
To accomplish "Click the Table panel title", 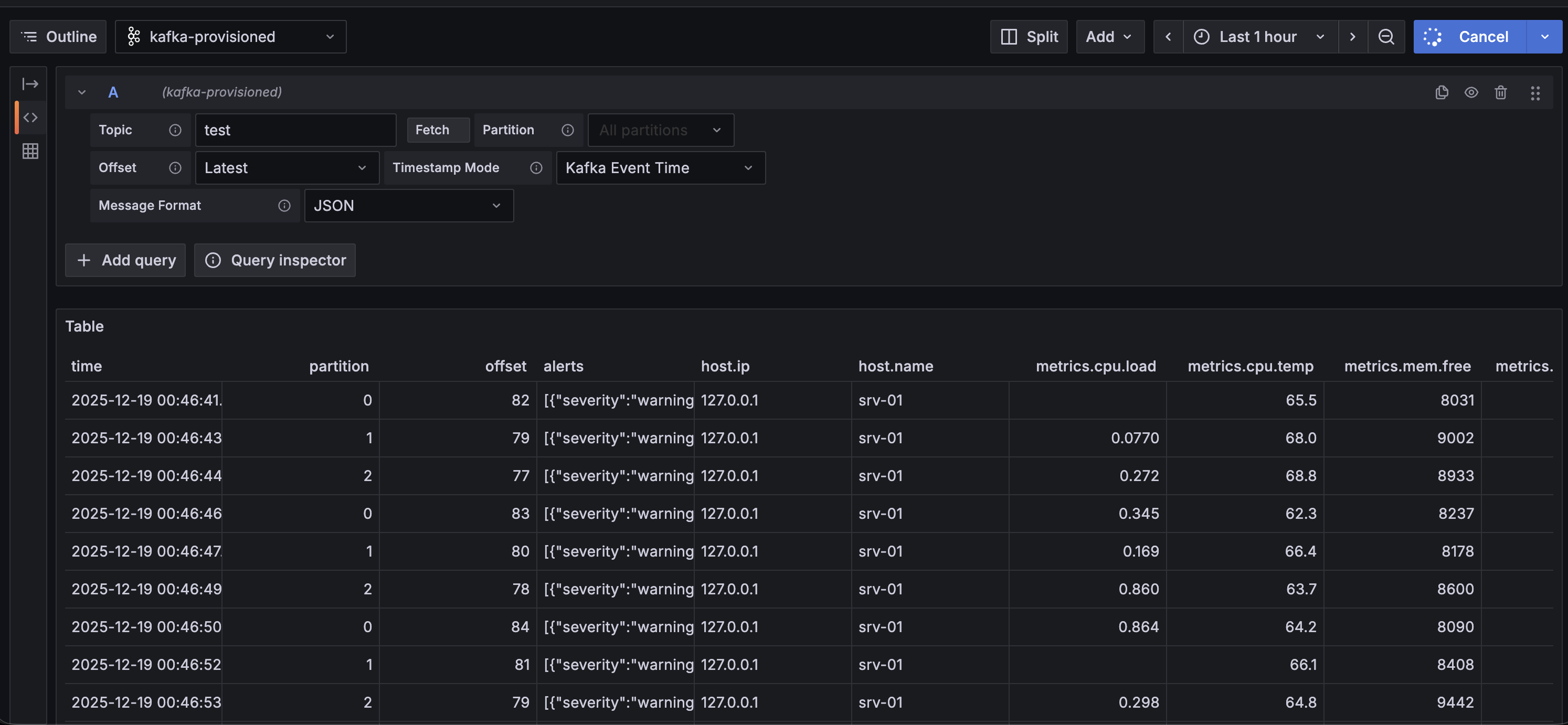I will (84, 326).
